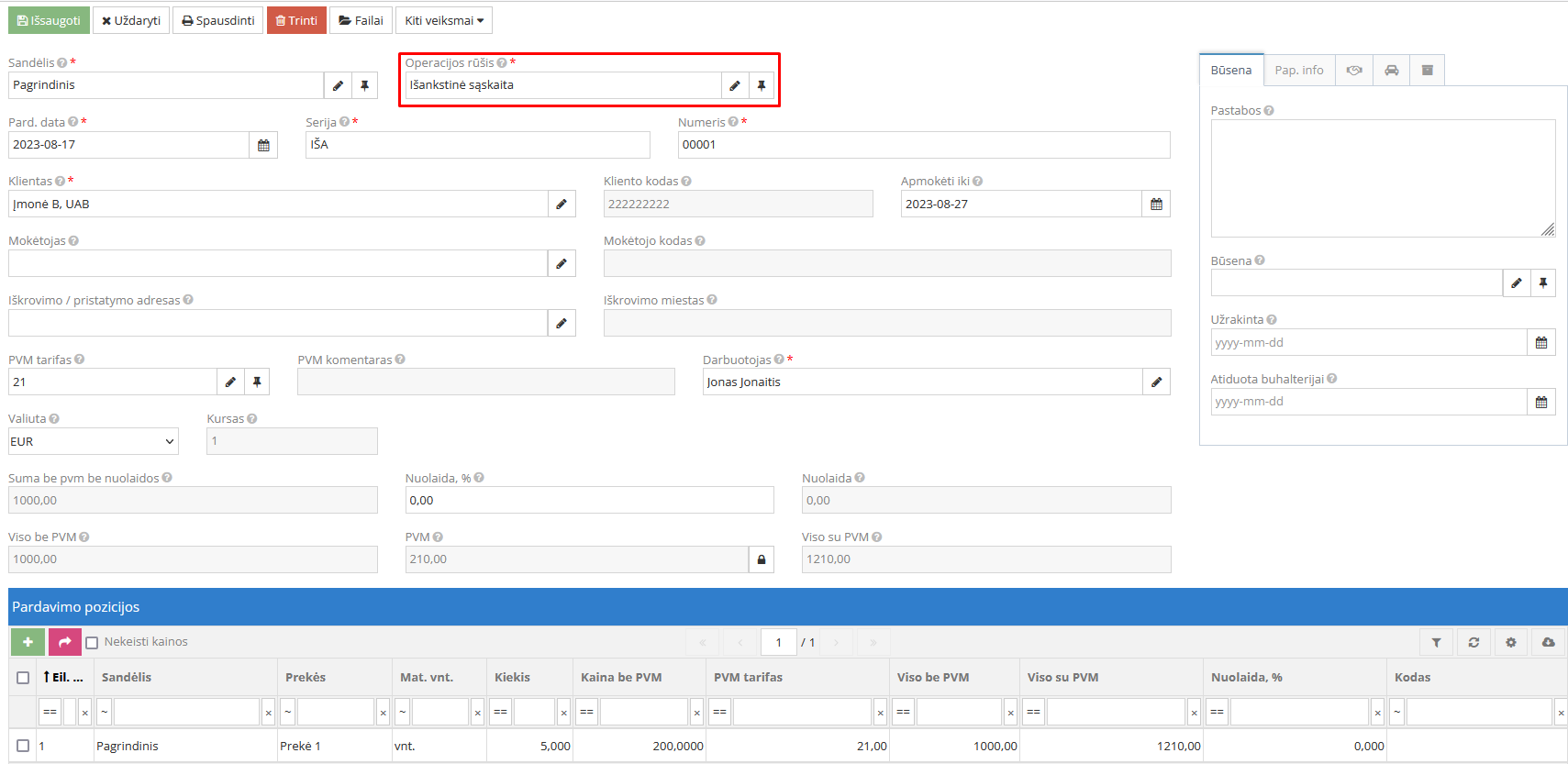This screenshot has width=1568, height=764.
Task: Expand the Kiti veiksmai dropdown menu
Action: (x=443, y=20)
